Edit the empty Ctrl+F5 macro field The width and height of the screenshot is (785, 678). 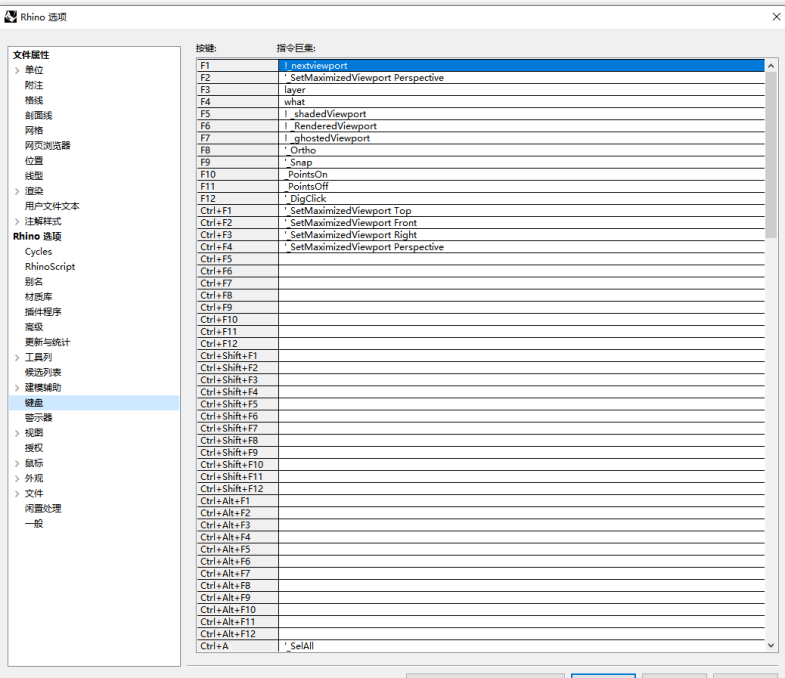click(520, 259)
